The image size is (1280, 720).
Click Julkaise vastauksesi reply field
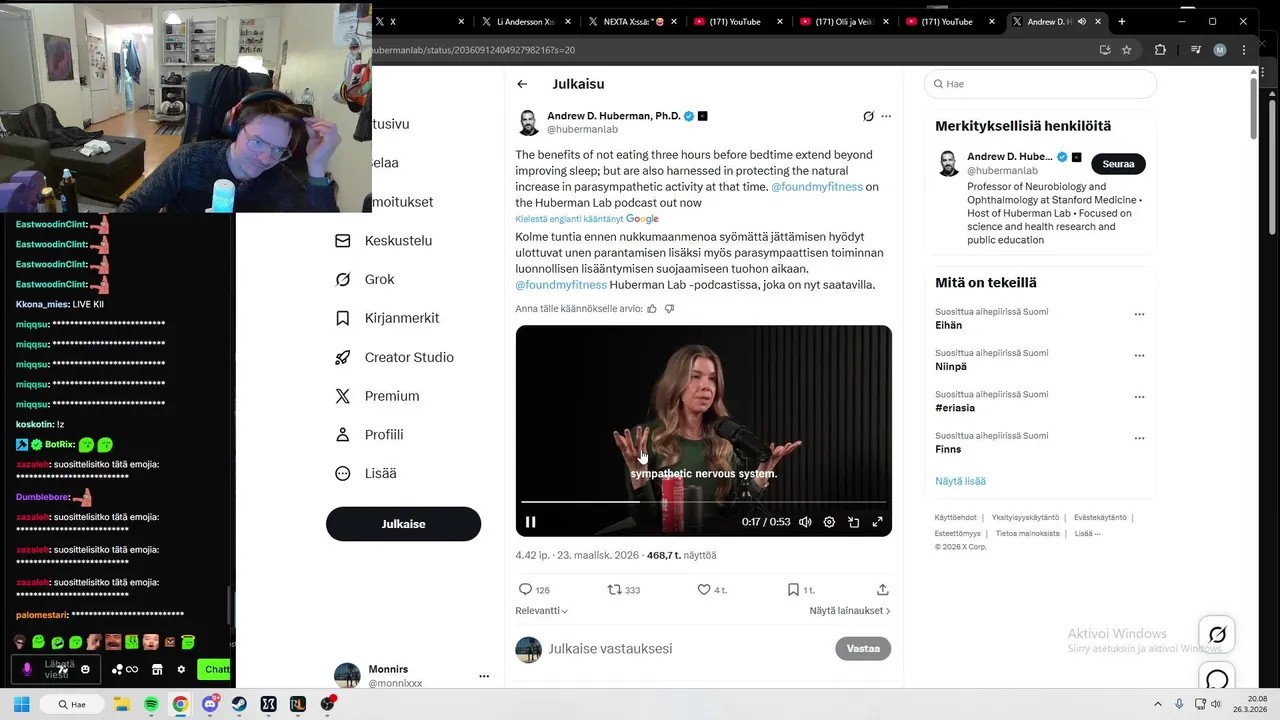[x=610, y=649]
